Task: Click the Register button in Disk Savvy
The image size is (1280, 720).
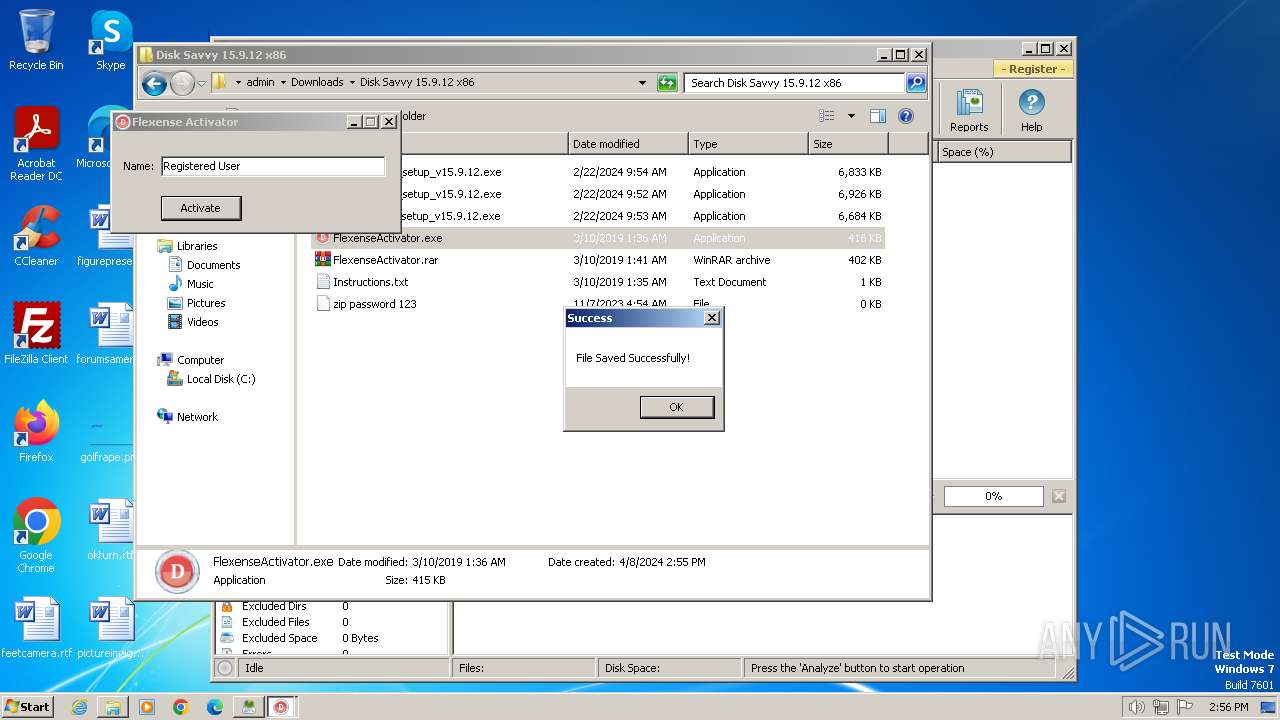Action: tap(1033, 69)
